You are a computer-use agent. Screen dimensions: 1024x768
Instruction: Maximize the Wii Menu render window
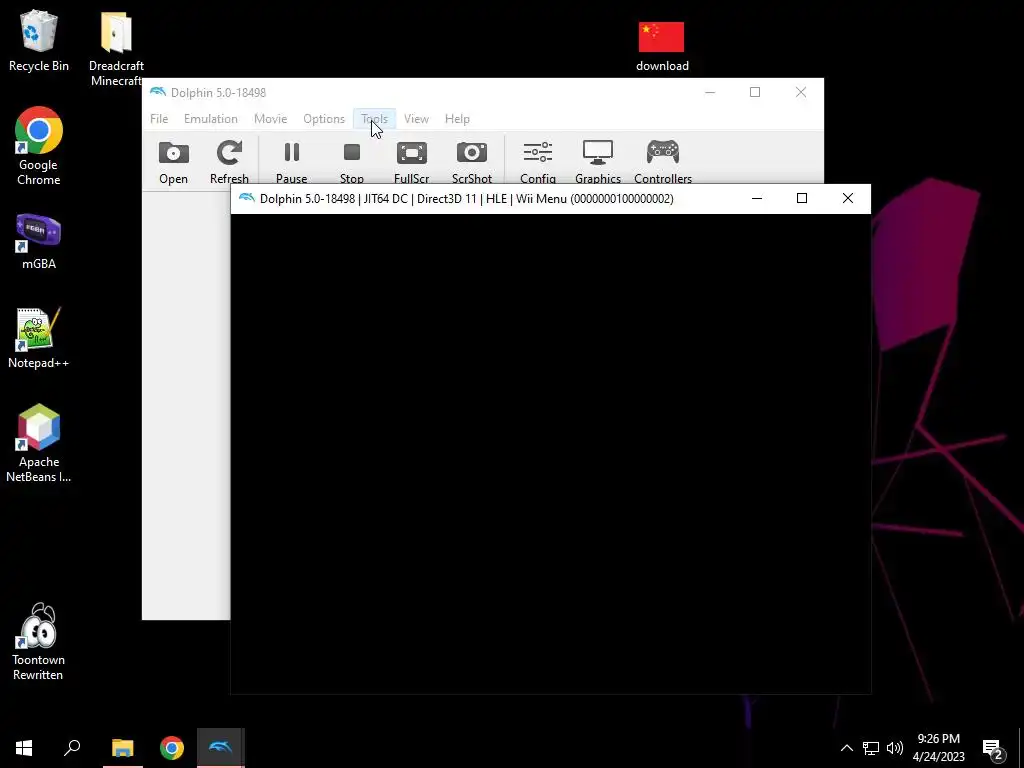(x=802, y=199)
